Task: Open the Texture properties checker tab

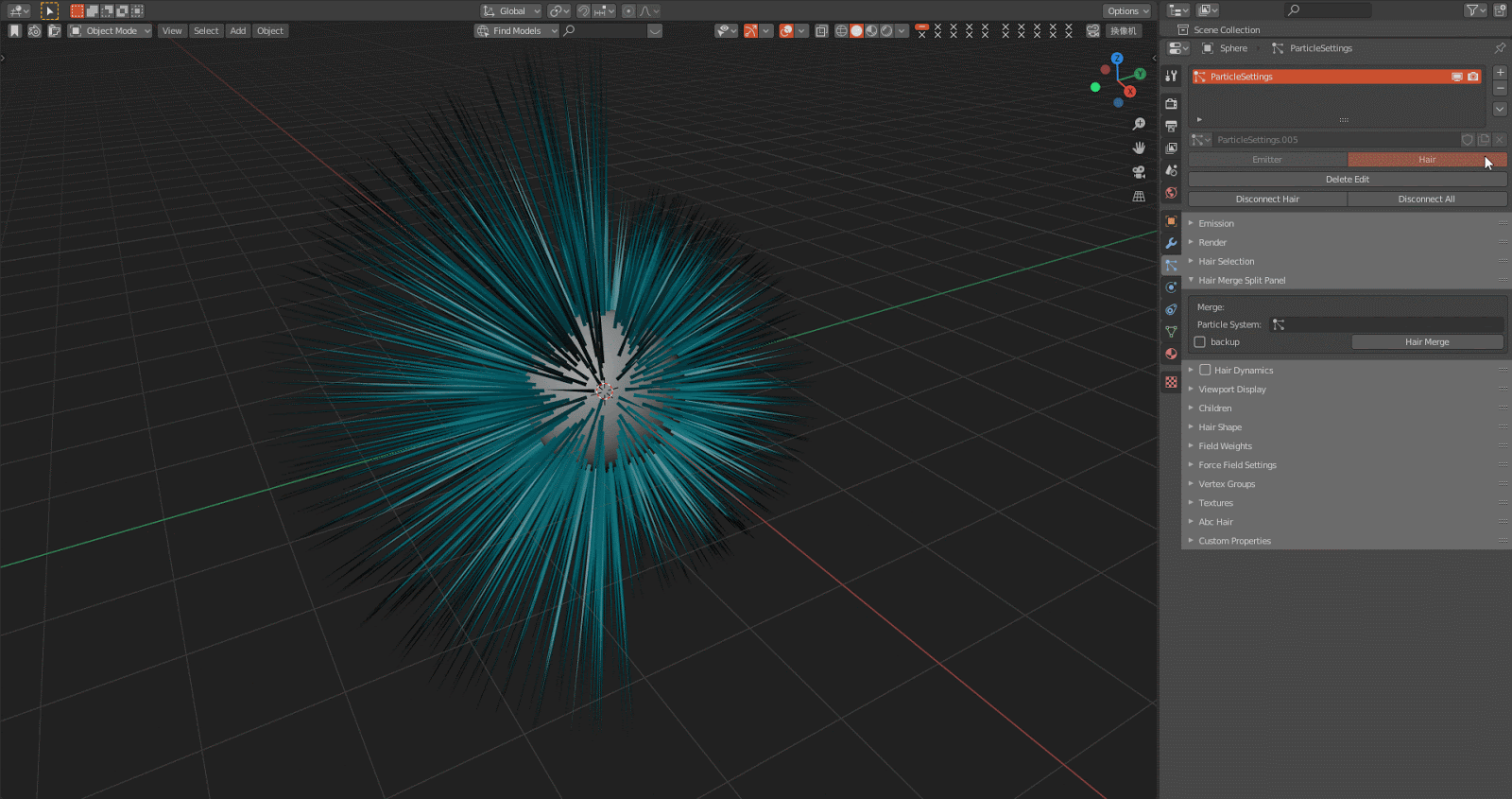Action: pos(1171,382)
